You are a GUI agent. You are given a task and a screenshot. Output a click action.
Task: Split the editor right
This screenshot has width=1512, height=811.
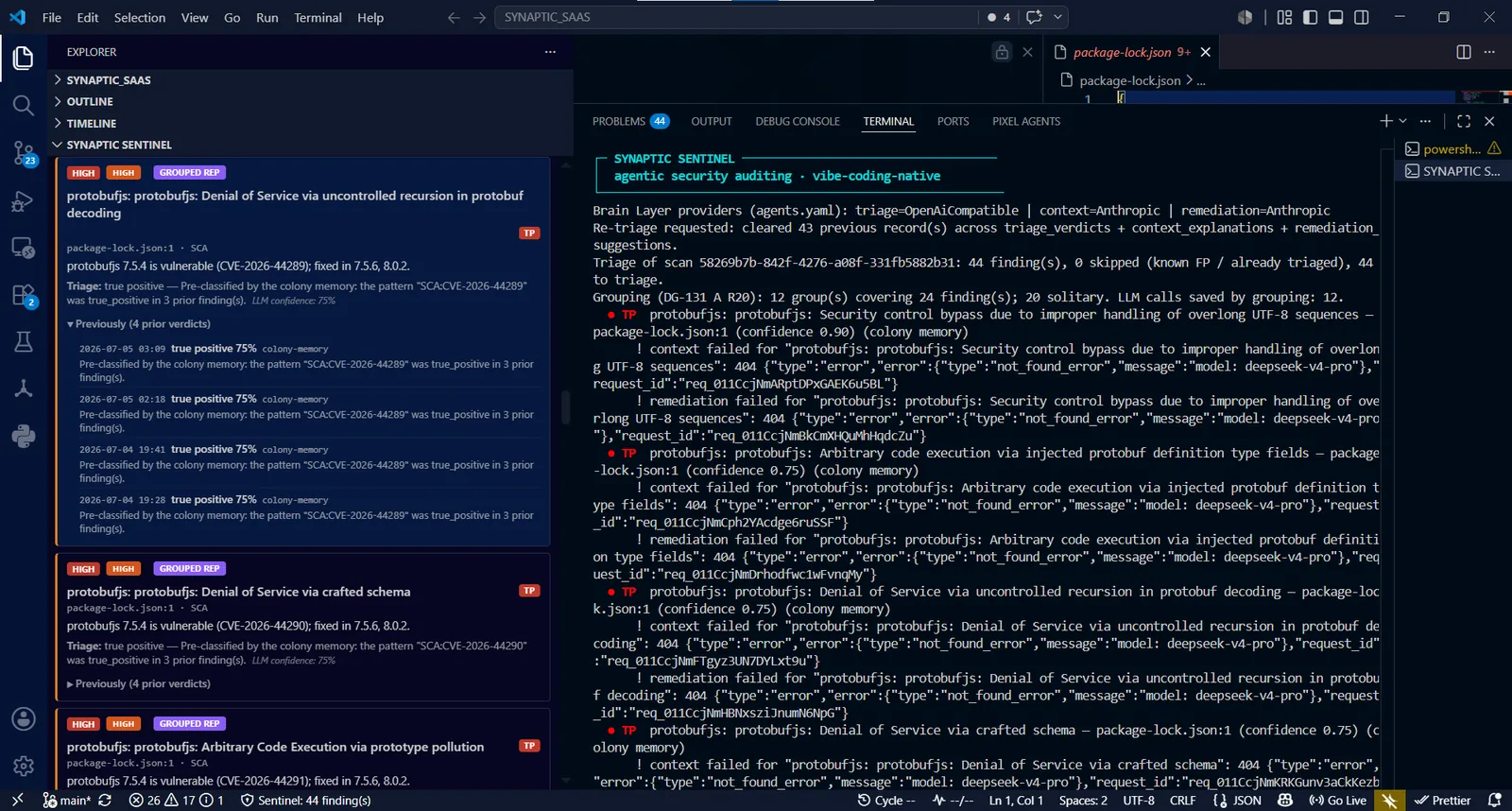pos(1464,52)
